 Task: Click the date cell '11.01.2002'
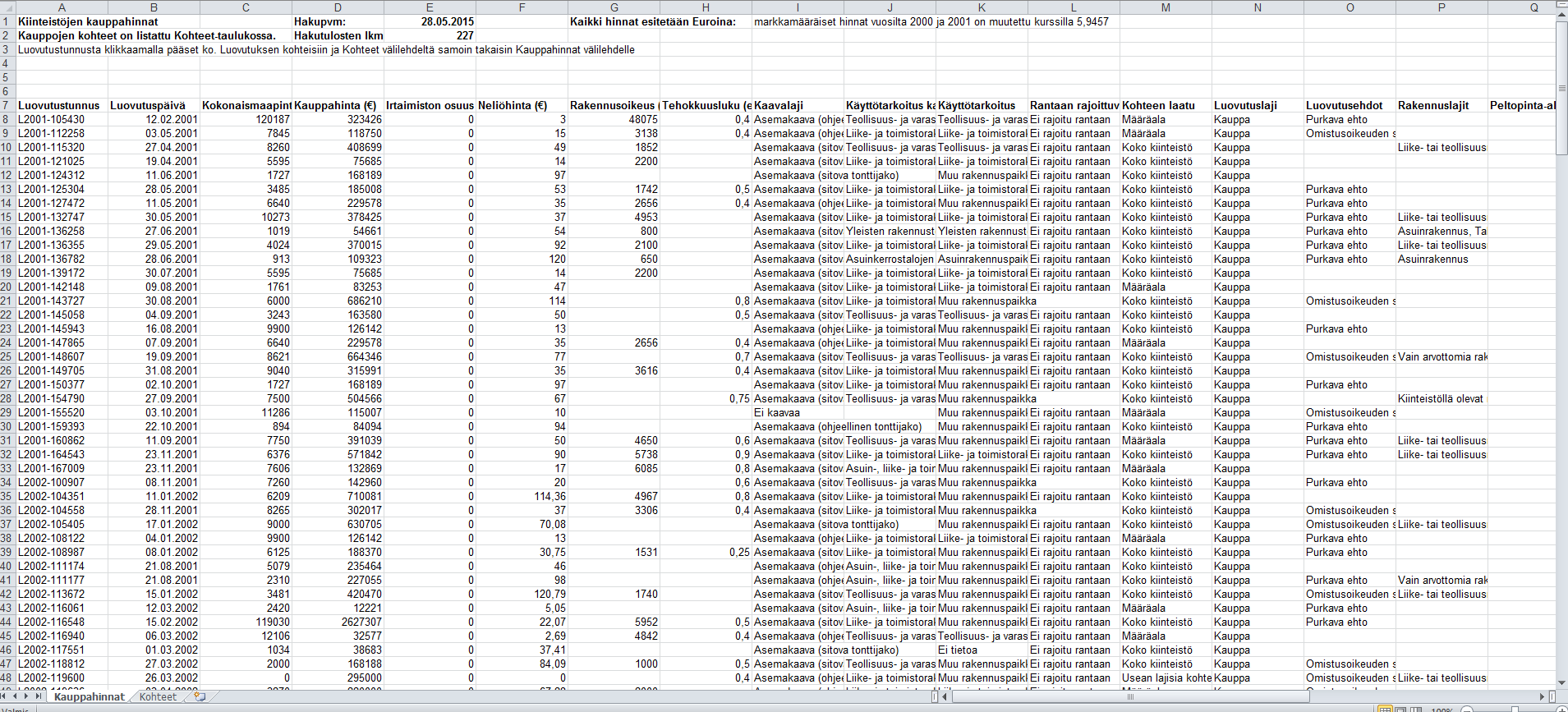[154, 496]
